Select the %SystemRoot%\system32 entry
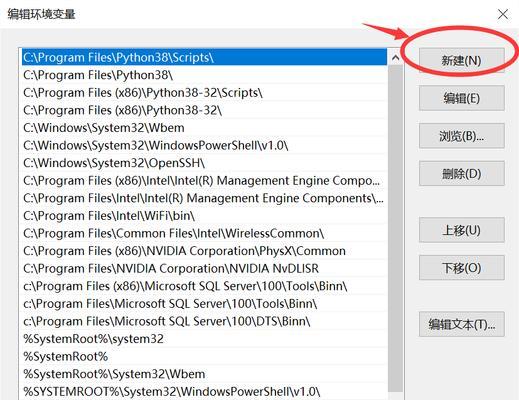The image size is (519, 400). [204, 339]
